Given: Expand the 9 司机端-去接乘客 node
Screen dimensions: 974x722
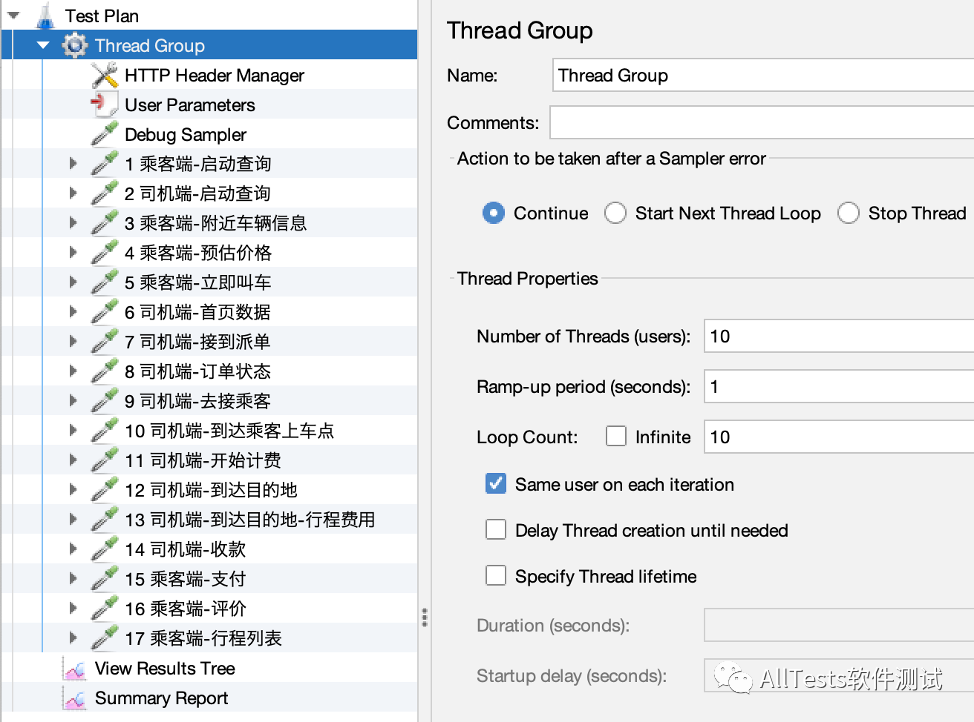Looking at the screenshot, I should (x=73, y=401).
